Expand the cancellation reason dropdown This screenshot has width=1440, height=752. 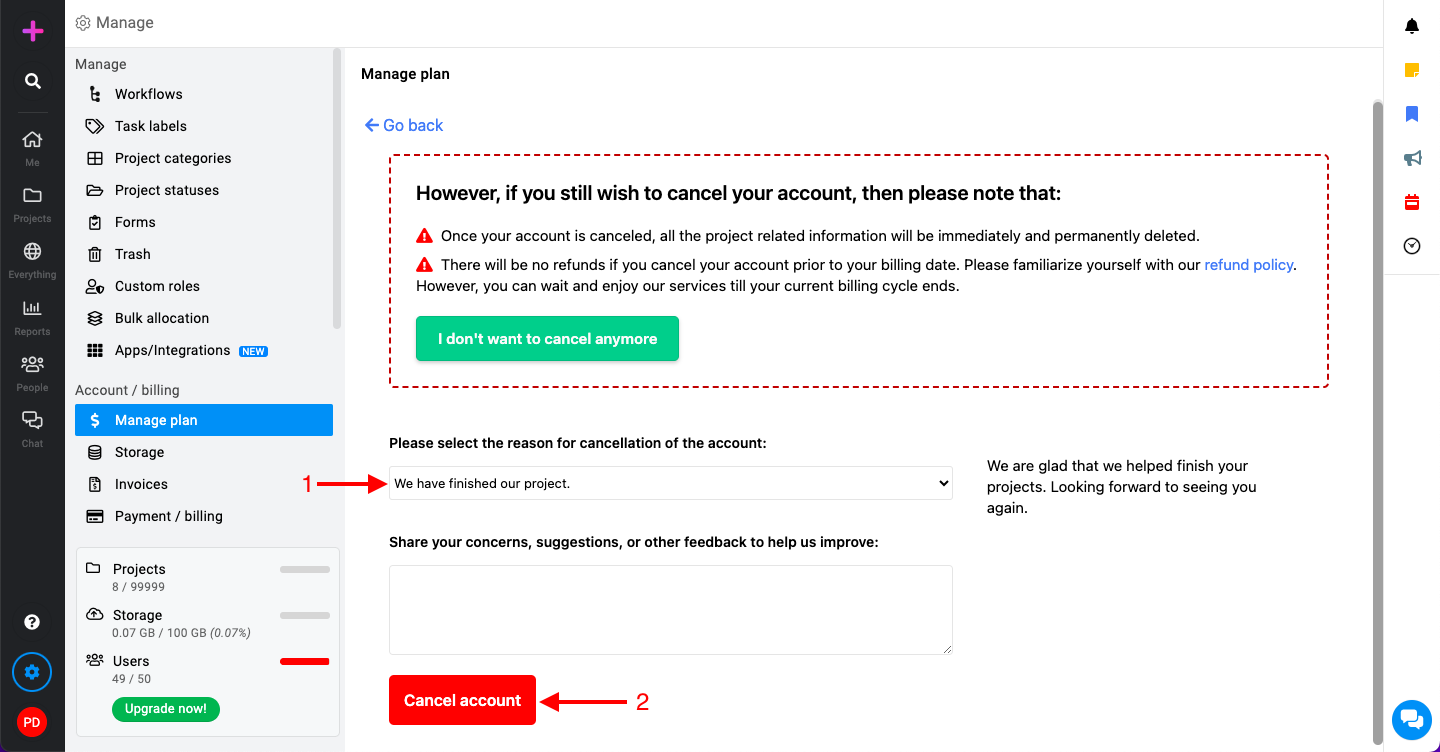pos(671,483)
